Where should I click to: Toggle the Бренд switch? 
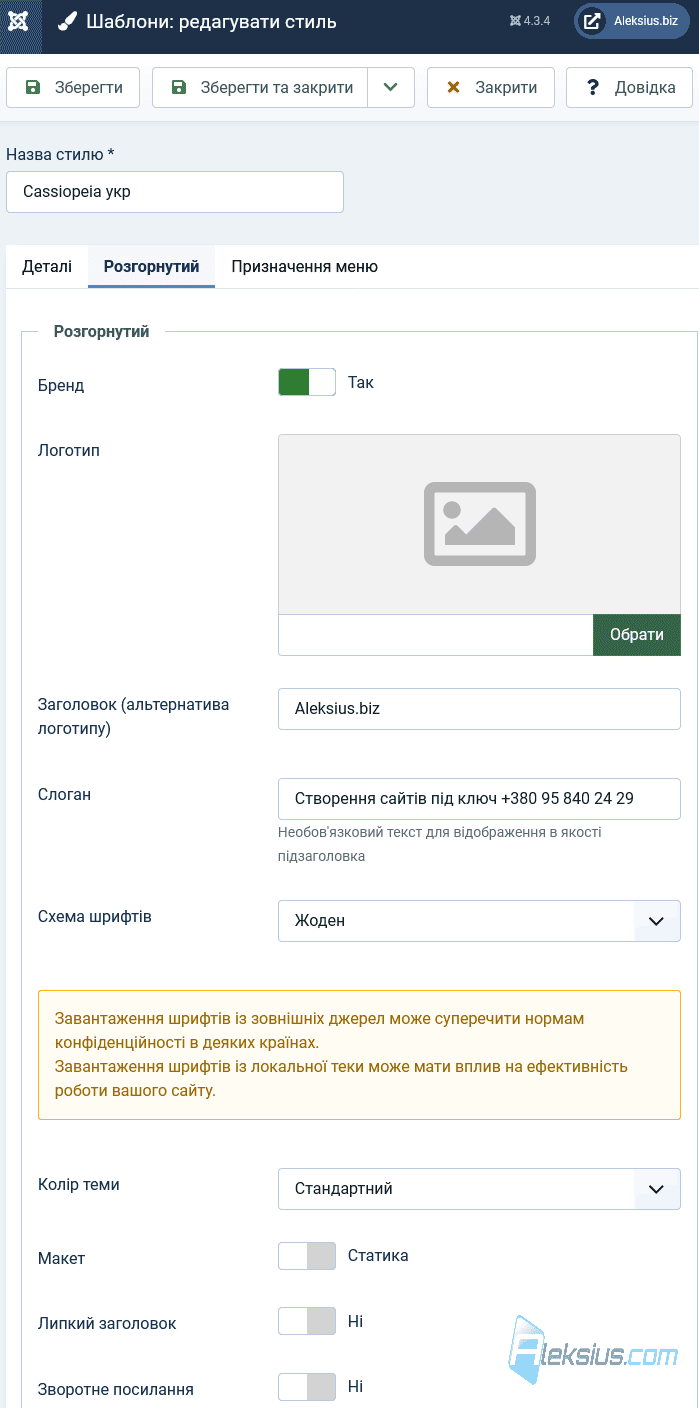tap(307, 382)
